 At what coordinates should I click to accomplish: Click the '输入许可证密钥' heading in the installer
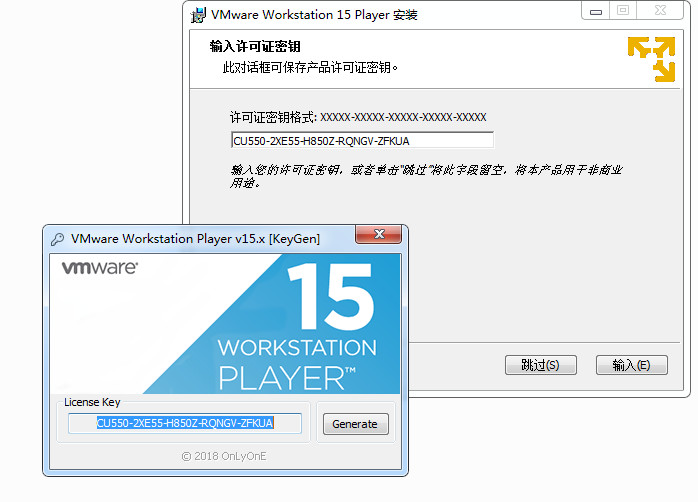pyautogui.click(x=255, y=46)
